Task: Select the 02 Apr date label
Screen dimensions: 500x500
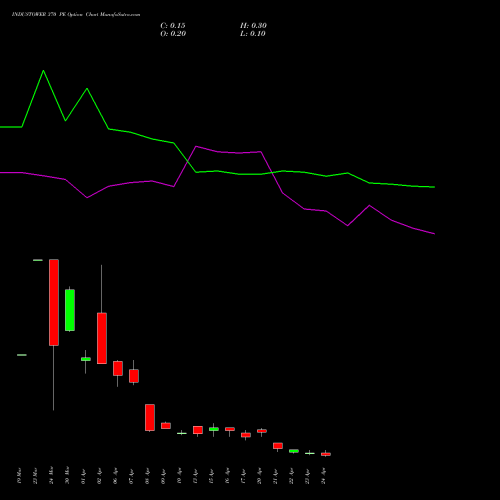Action: click(100, 476)
